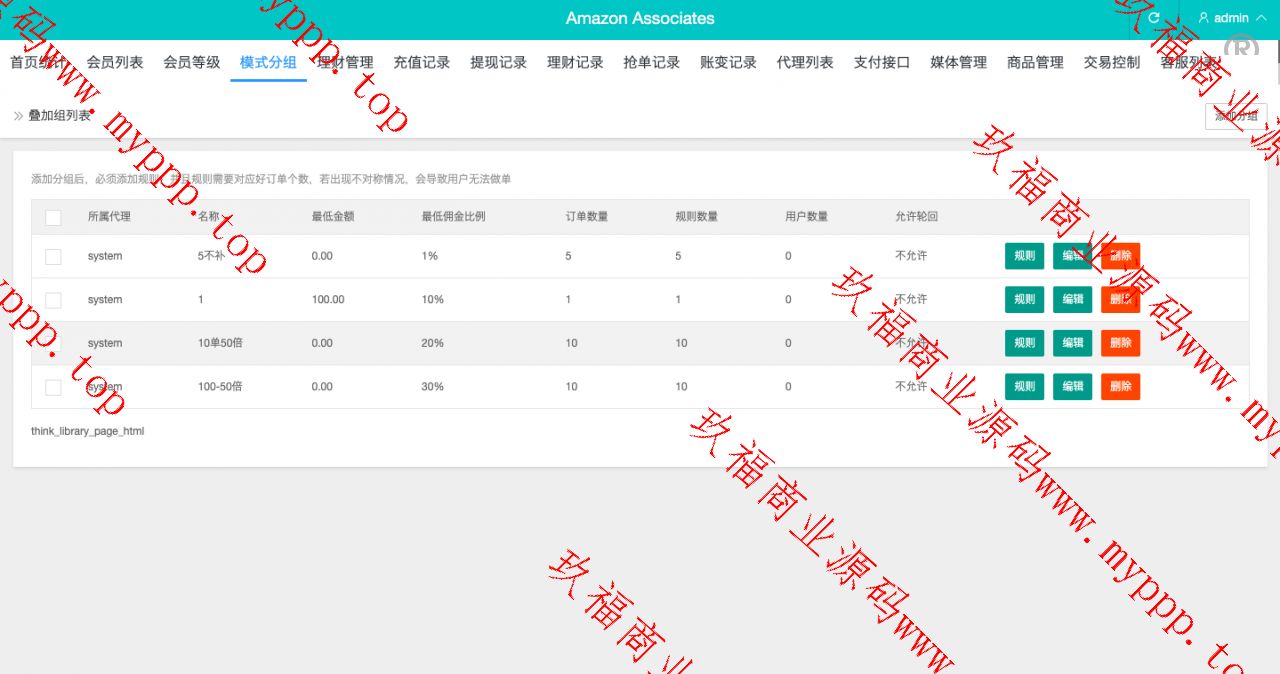Toggle the select-all checkbox in table header

coord(53,217)
